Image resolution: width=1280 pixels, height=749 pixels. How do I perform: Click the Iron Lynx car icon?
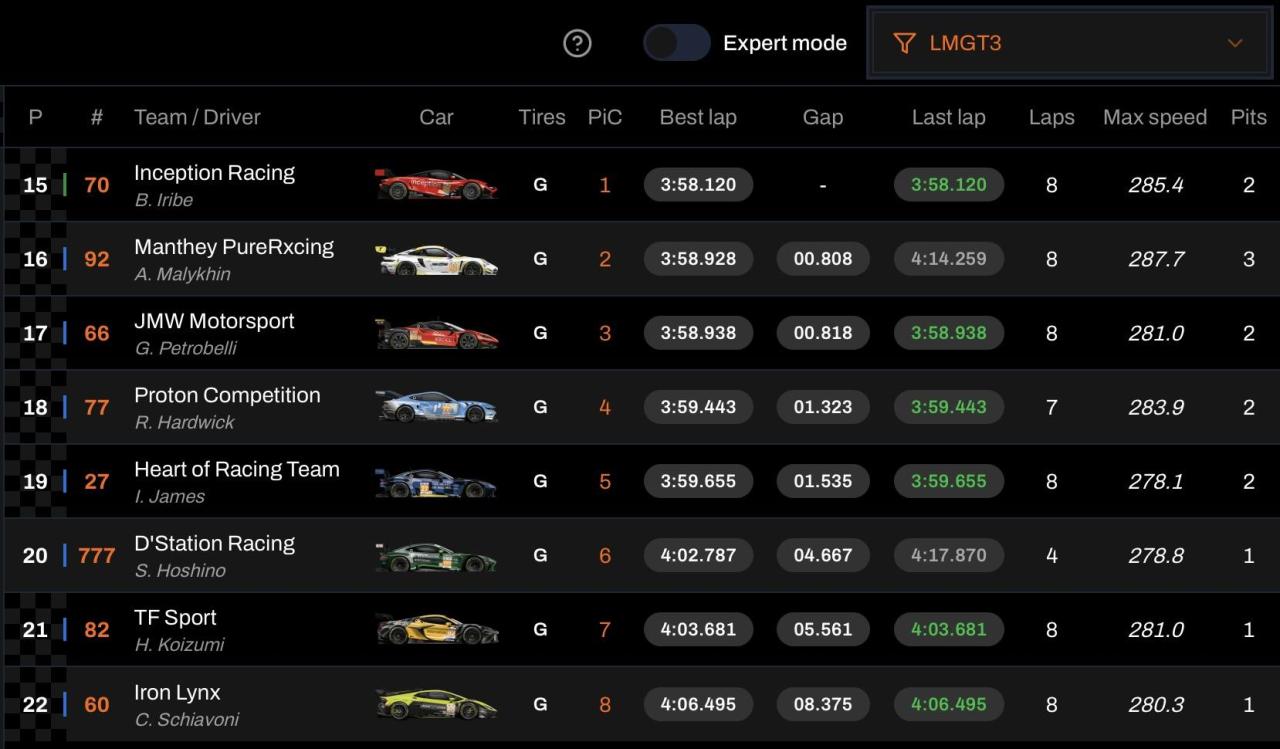coord(436,704)
